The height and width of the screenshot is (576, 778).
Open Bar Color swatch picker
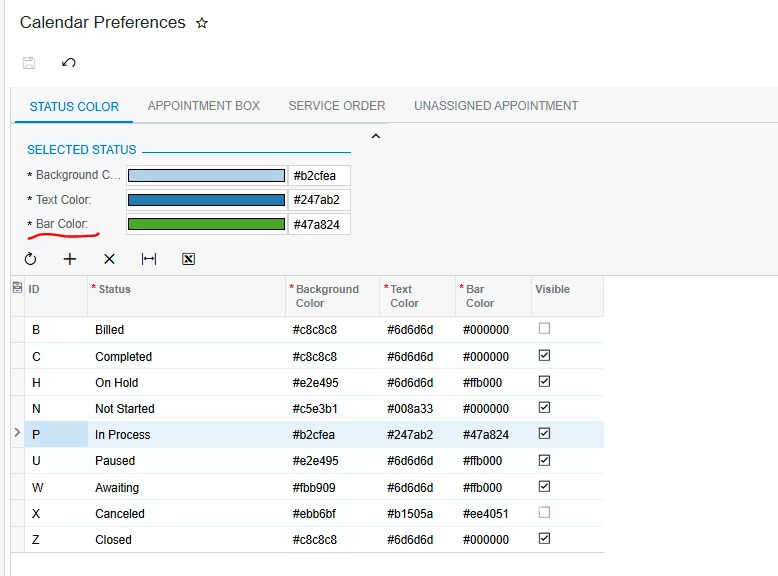[206, 224]
